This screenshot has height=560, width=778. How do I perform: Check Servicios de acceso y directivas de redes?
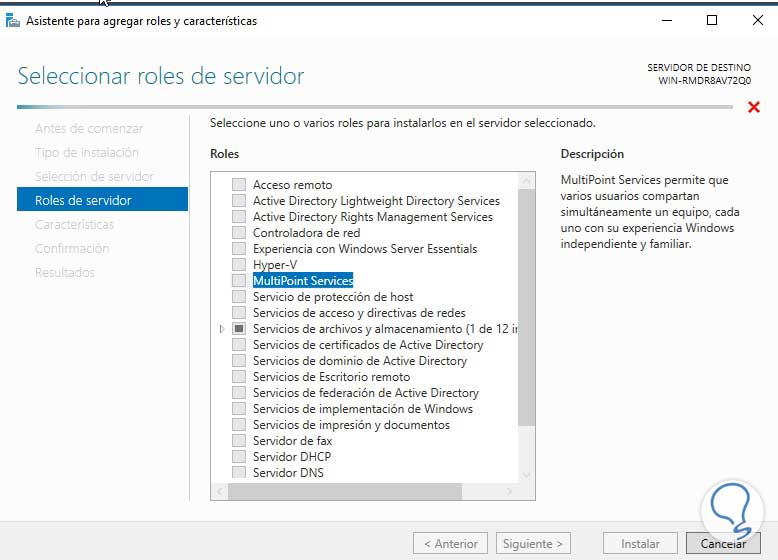tap(239, 312)
